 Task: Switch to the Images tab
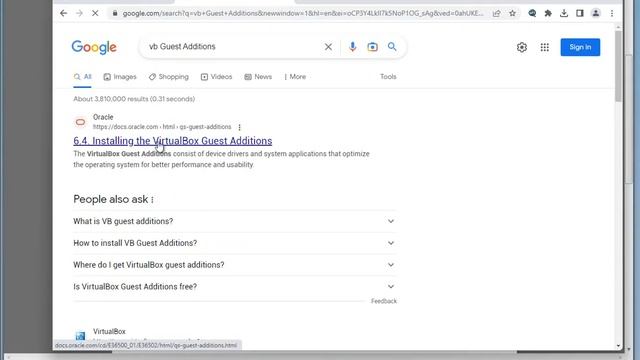120,77
